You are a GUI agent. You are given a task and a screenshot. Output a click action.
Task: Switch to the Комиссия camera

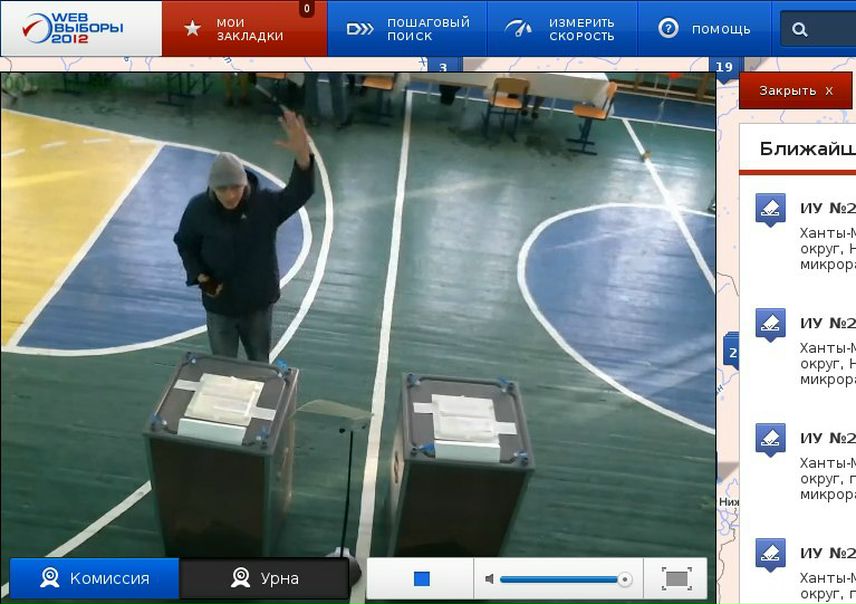pos(94,578)
